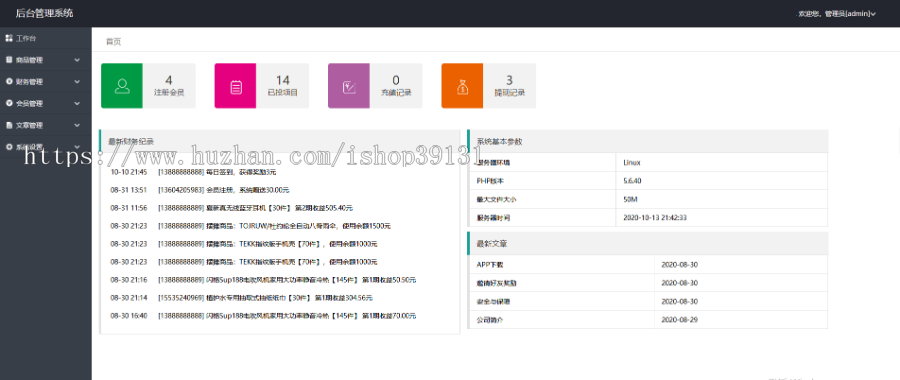Click the PHP版本 label cell
The height and width of the screenshot is (380, 900).
pos(542,181)
